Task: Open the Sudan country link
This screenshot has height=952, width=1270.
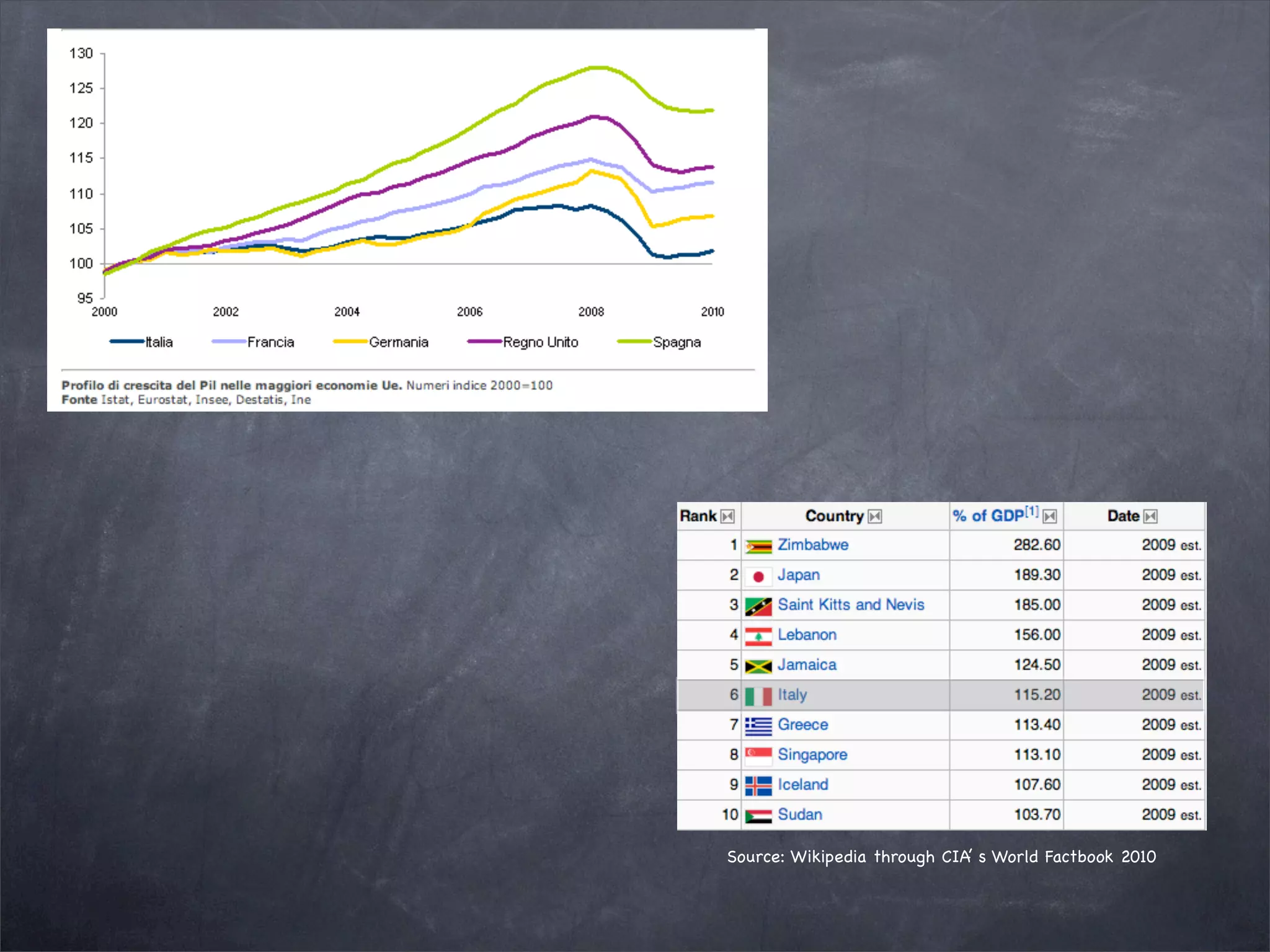Action: (799, 814)
